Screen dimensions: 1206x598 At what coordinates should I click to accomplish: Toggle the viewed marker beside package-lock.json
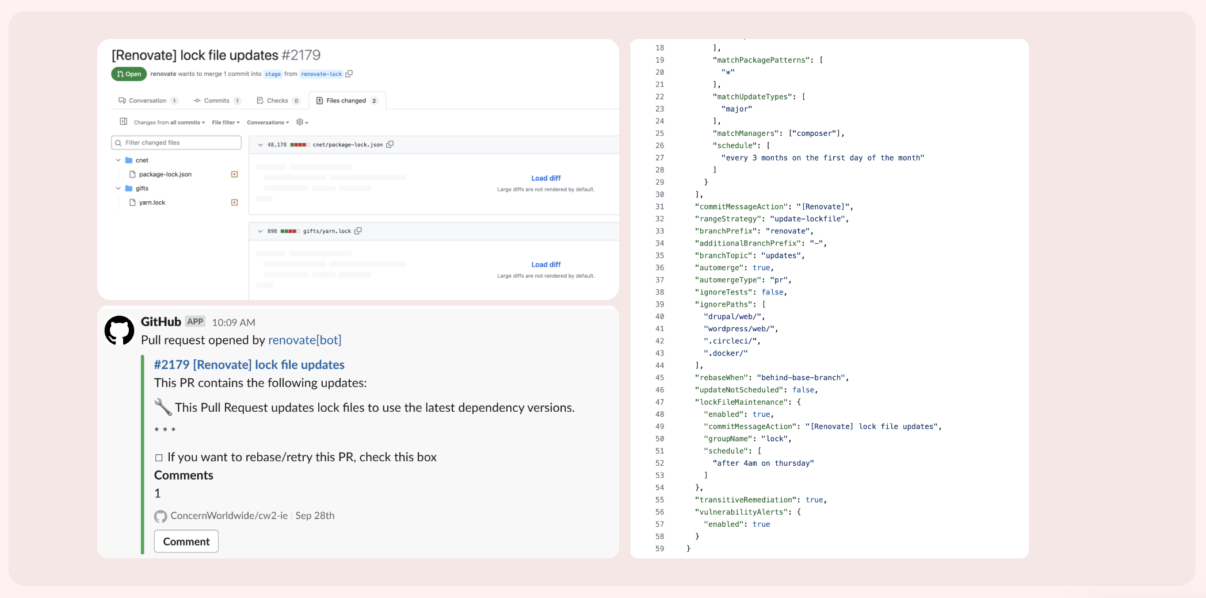234,174
